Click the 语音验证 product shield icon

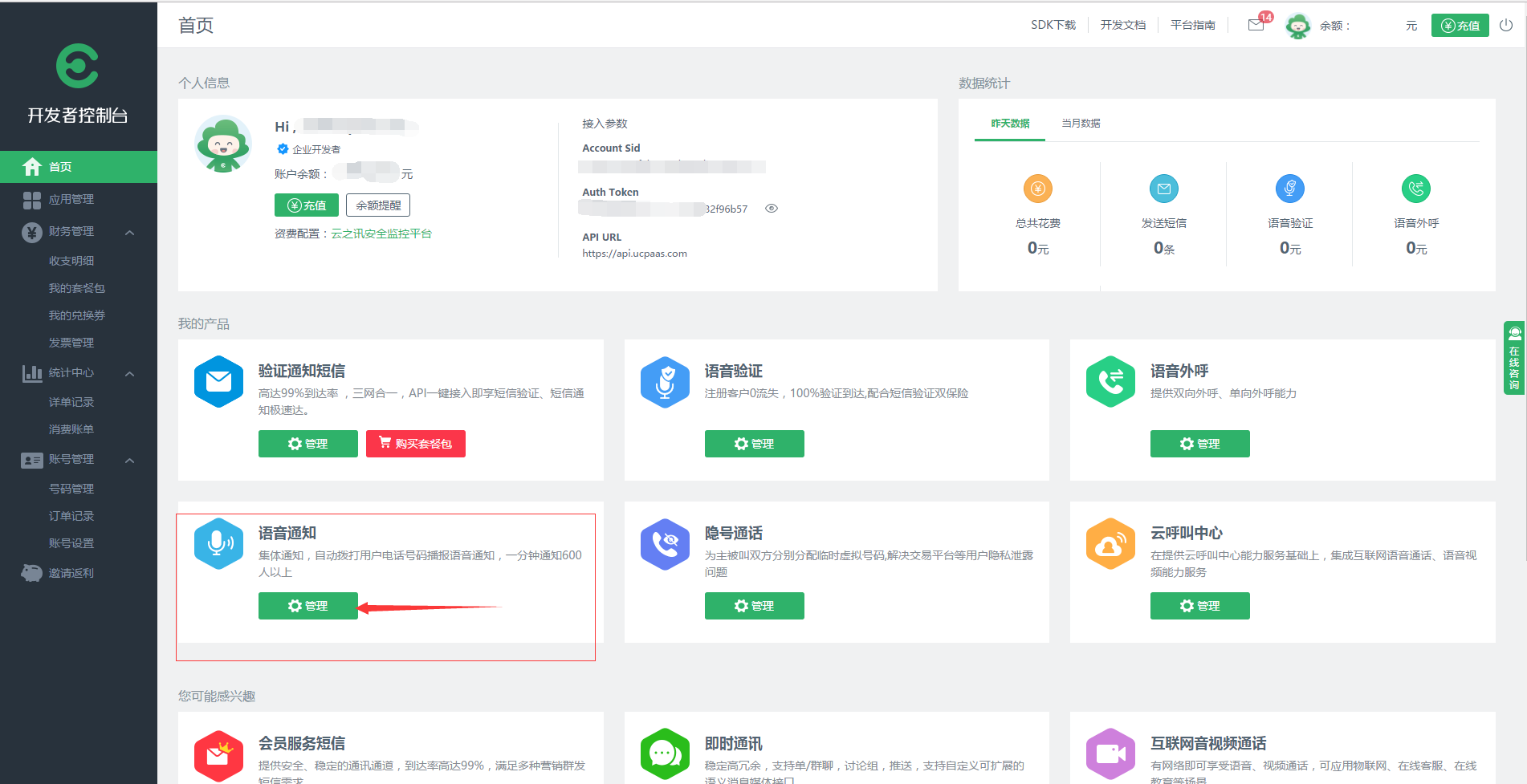pyautogui.click(x=665, y=382)
